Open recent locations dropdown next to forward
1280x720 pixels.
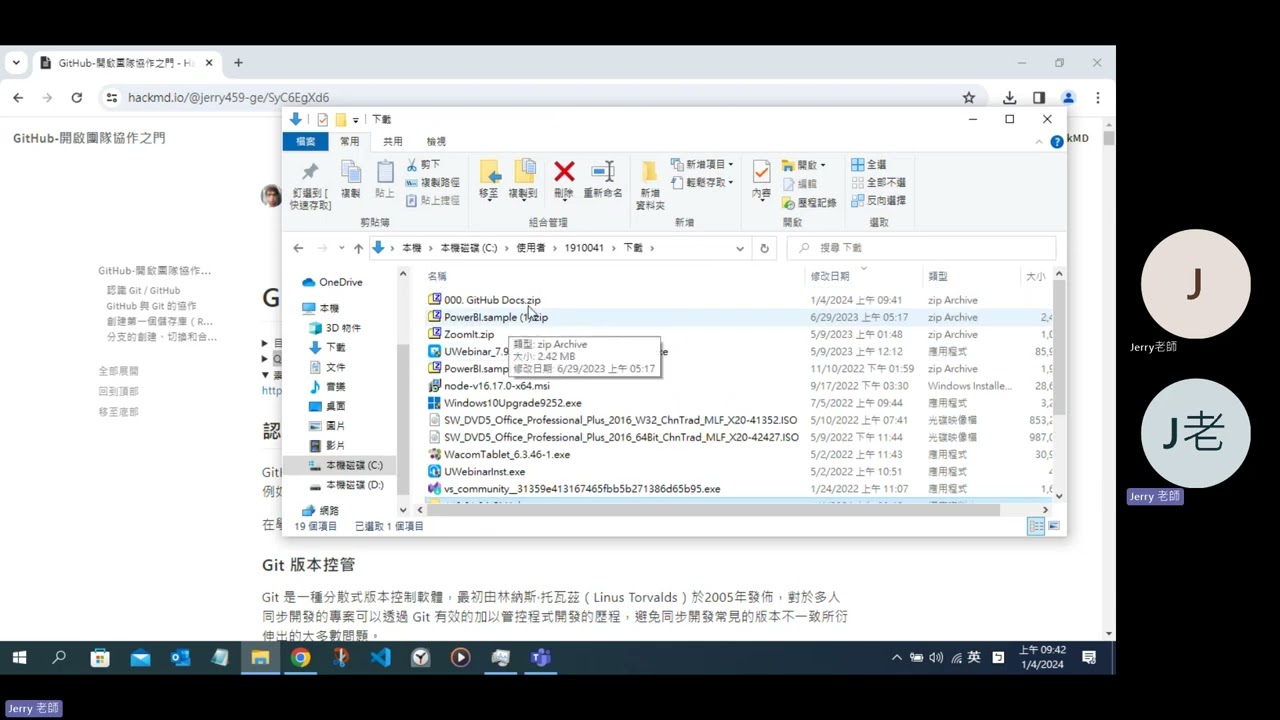click(x=341, y=248)
